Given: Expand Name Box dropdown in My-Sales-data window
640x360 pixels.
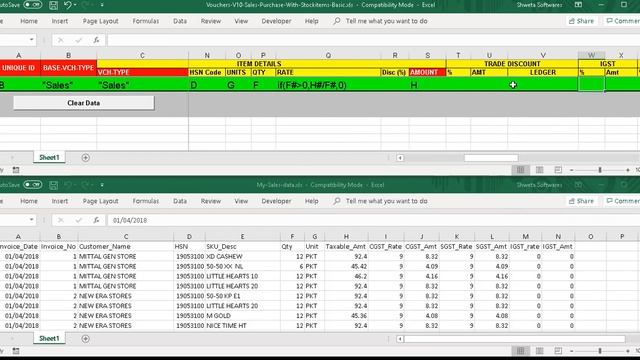Looking at the screenshot, I should tap(31, 220).
